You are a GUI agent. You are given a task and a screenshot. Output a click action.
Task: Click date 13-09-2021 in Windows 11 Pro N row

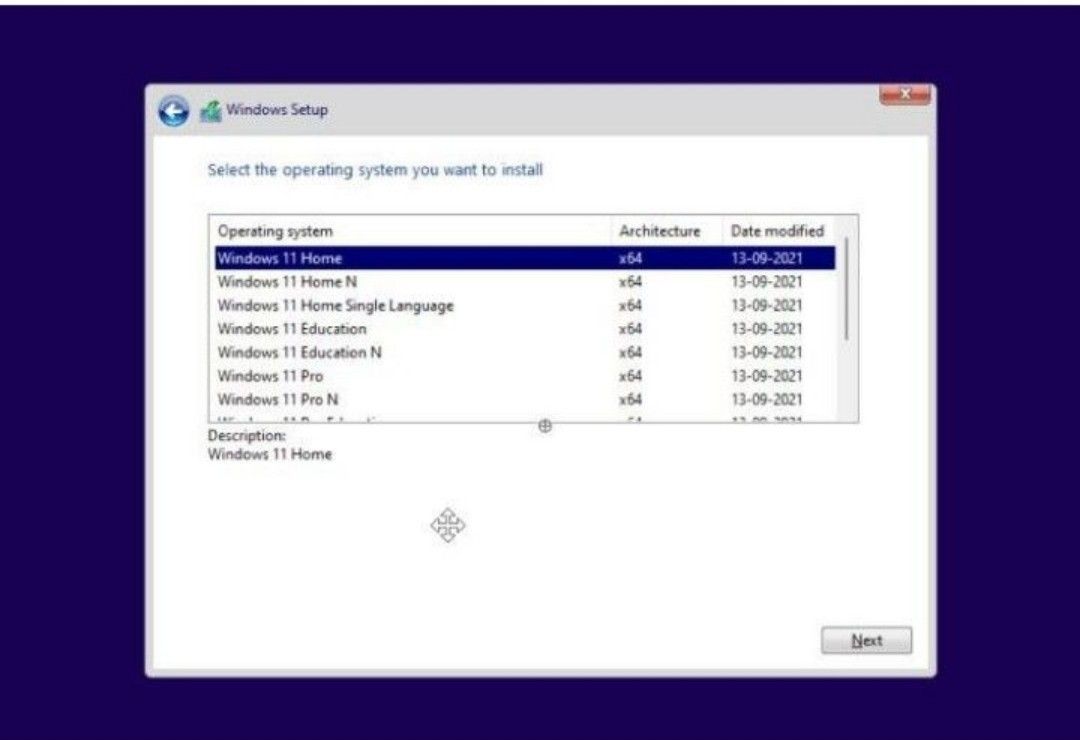pos(767,400)
